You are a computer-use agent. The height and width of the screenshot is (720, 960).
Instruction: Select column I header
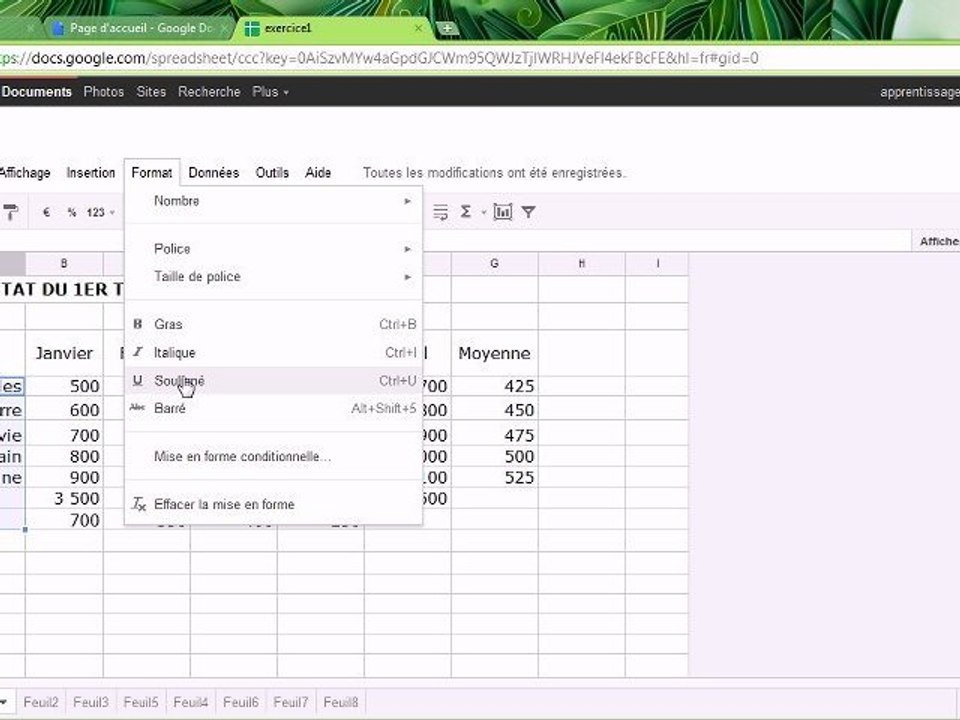pyautogui.click(x=658, y=263)
